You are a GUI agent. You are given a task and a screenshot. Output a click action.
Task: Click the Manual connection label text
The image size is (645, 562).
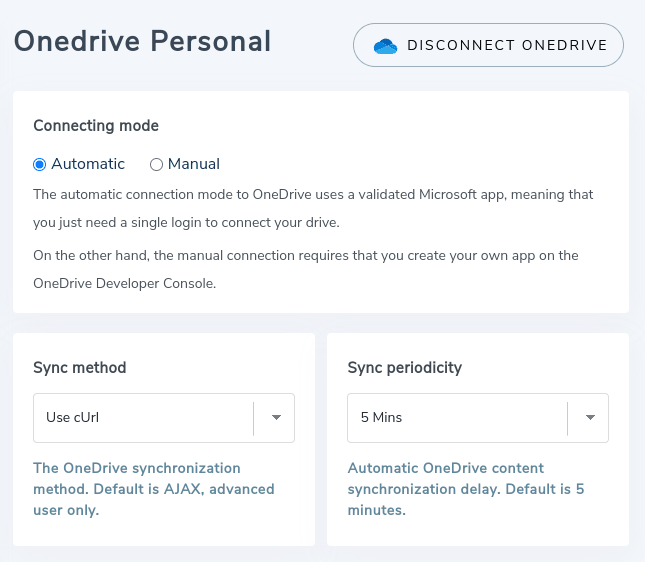coord(194,164)
